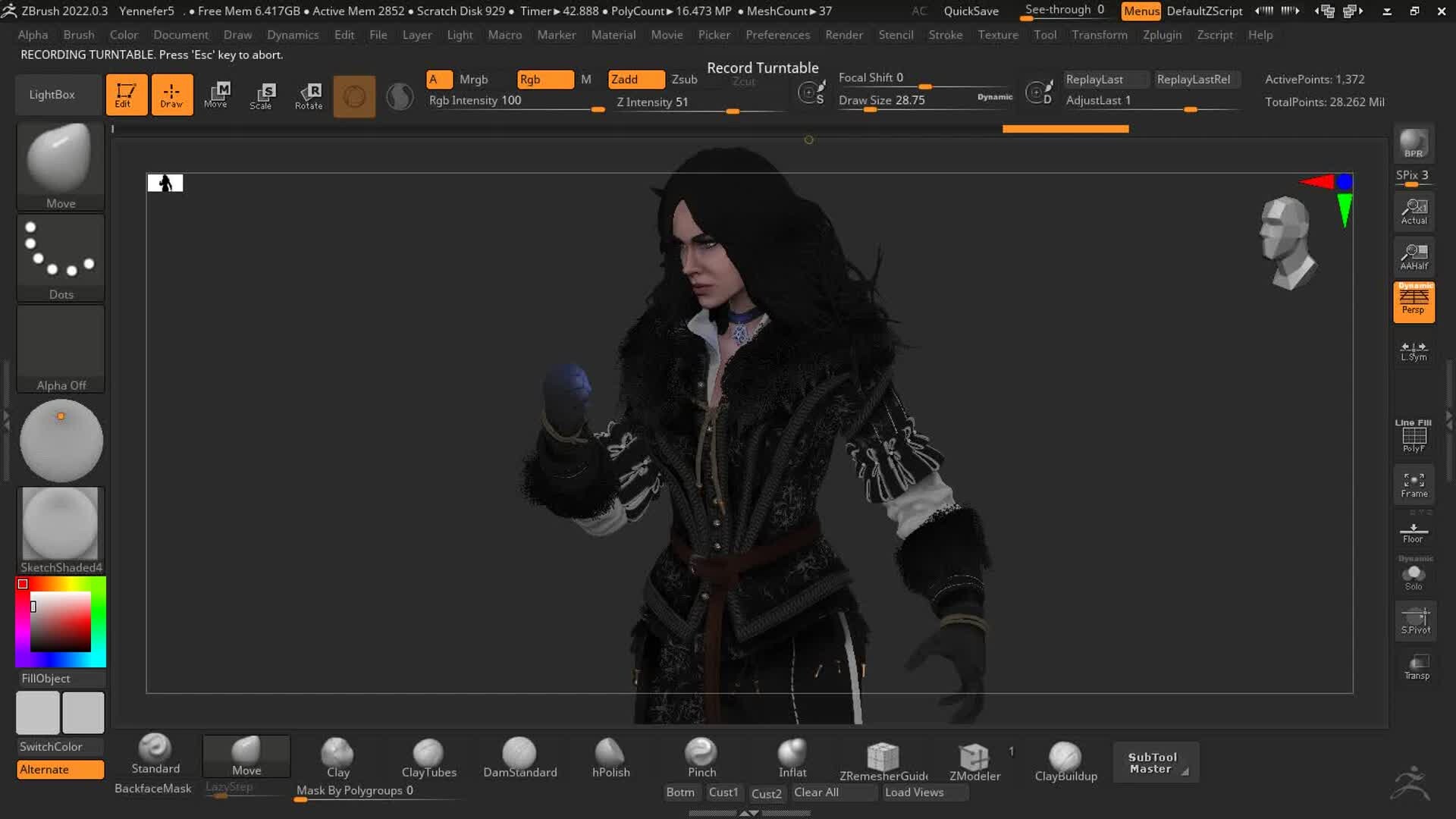Click QuickSave in the title bar
The height and width of the screenshot is (819, 1456).
tap(970, 11)
